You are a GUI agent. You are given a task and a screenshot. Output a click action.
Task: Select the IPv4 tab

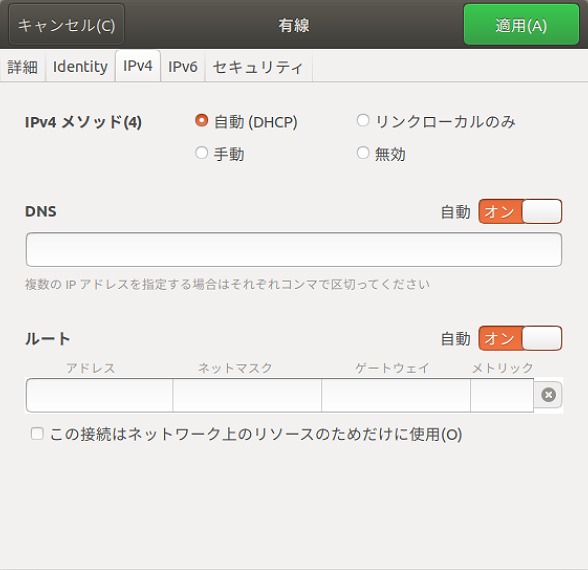coord(138,66)
